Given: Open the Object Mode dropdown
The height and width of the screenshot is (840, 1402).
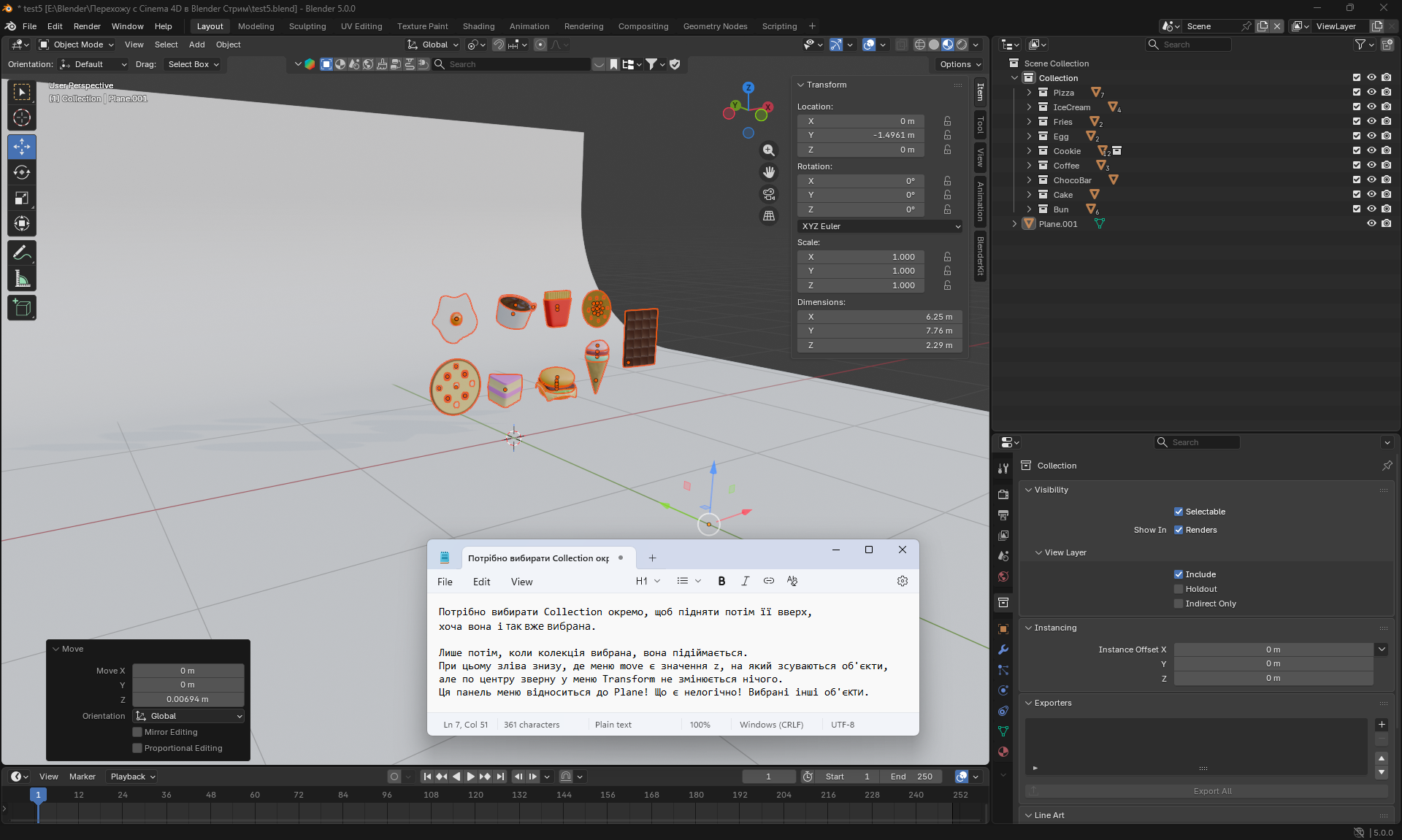Looking at the screenshot, I should (77, 45).
